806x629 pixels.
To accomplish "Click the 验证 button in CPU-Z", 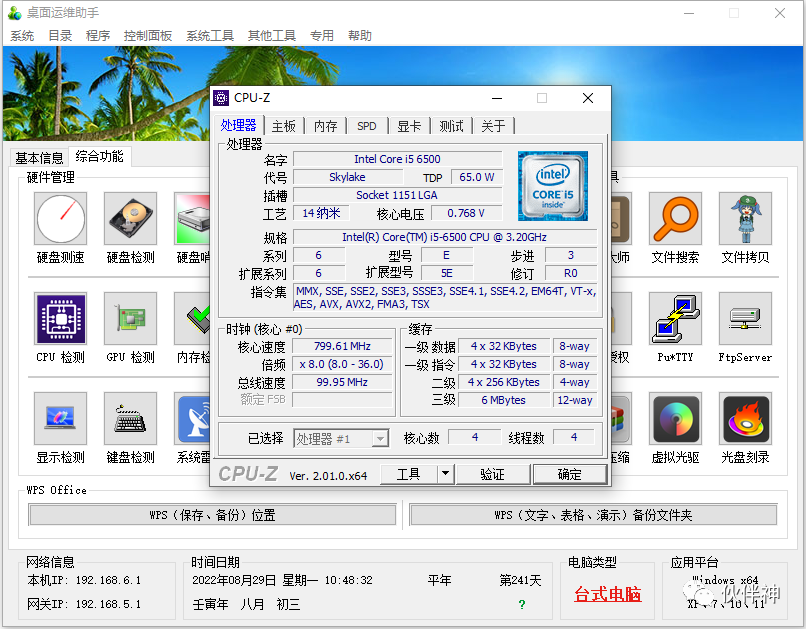I will (x=492, y=473).
